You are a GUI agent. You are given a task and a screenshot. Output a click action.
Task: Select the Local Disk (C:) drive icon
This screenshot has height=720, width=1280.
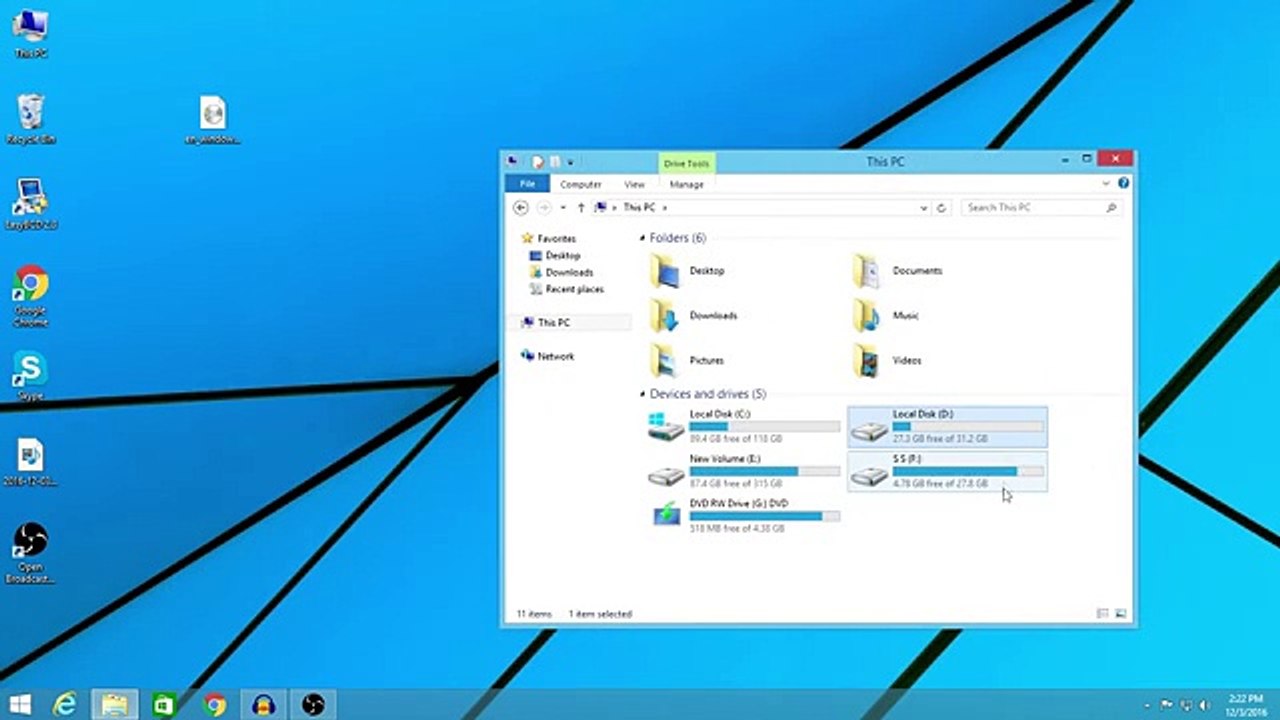[665, 427]
